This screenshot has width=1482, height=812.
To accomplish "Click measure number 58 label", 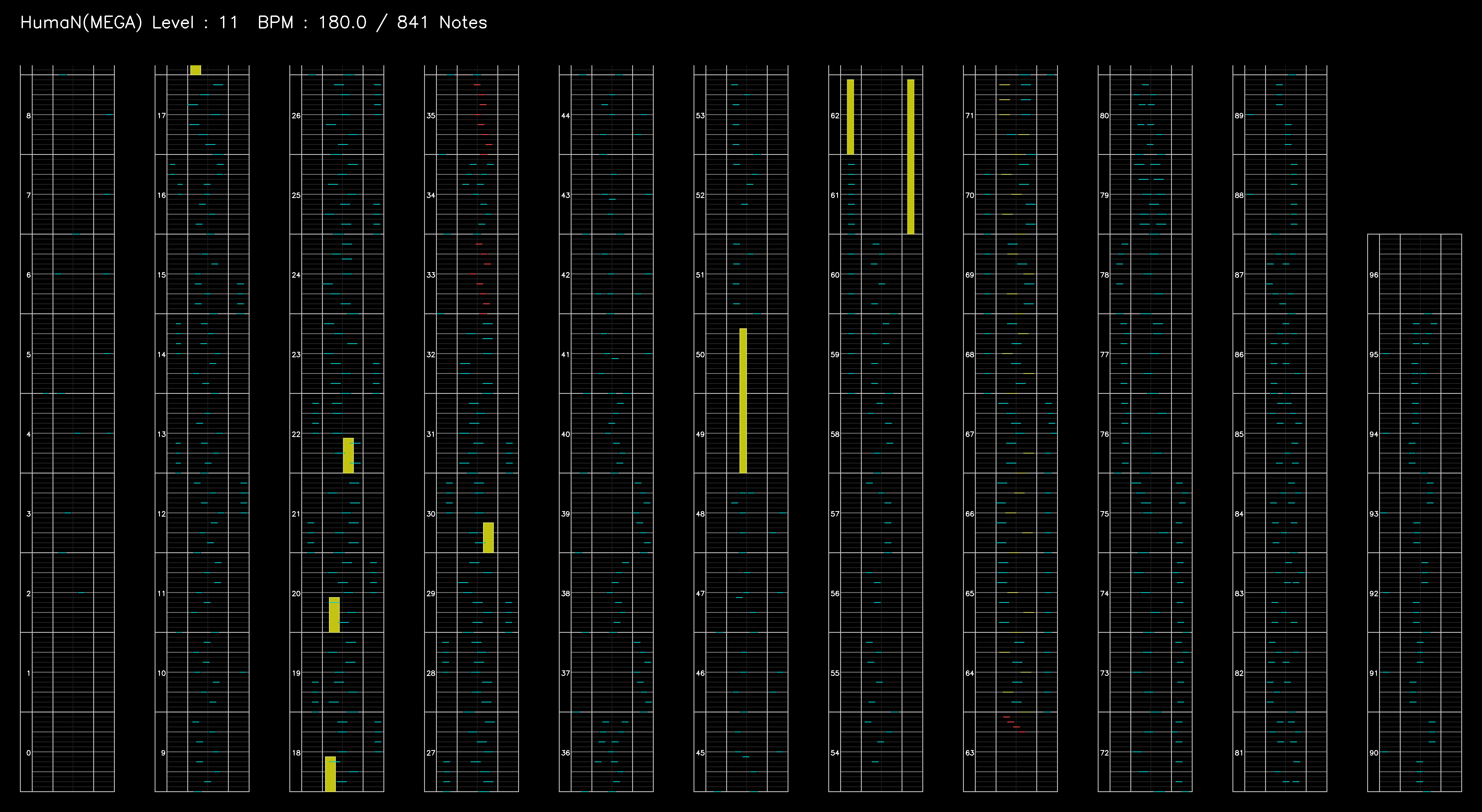I will 835,434.
